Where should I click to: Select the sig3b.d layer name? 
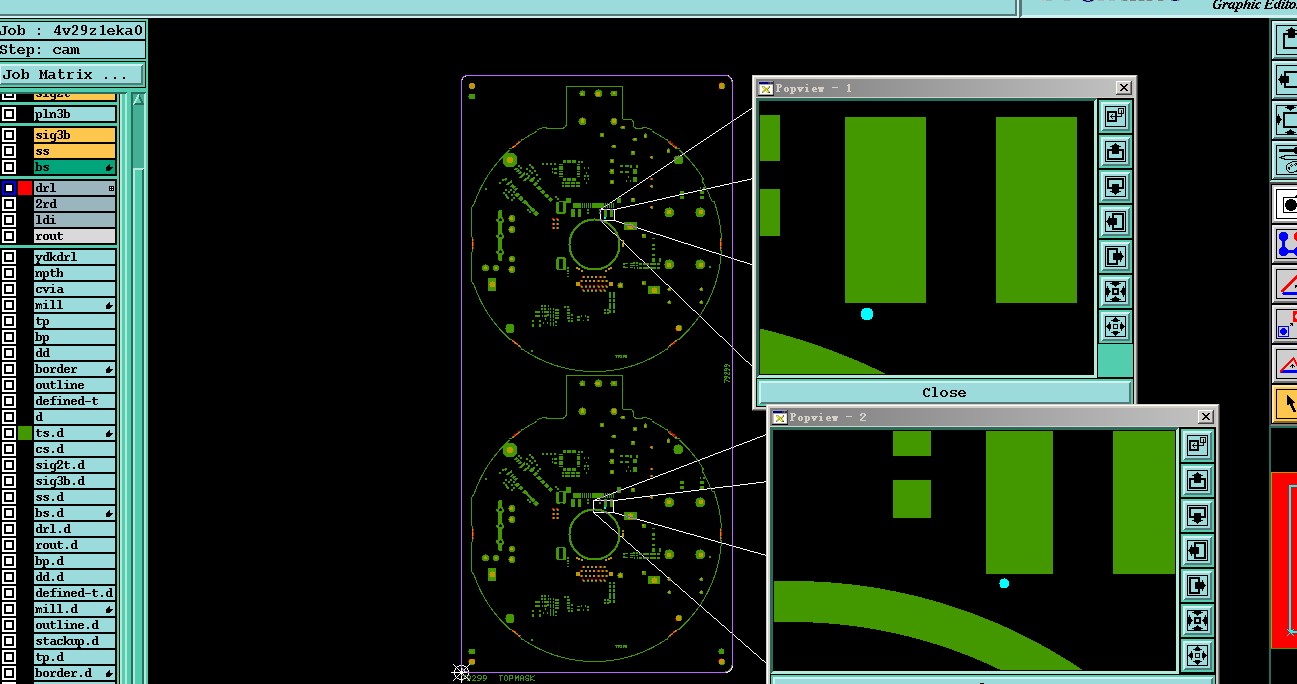[75, 481]
